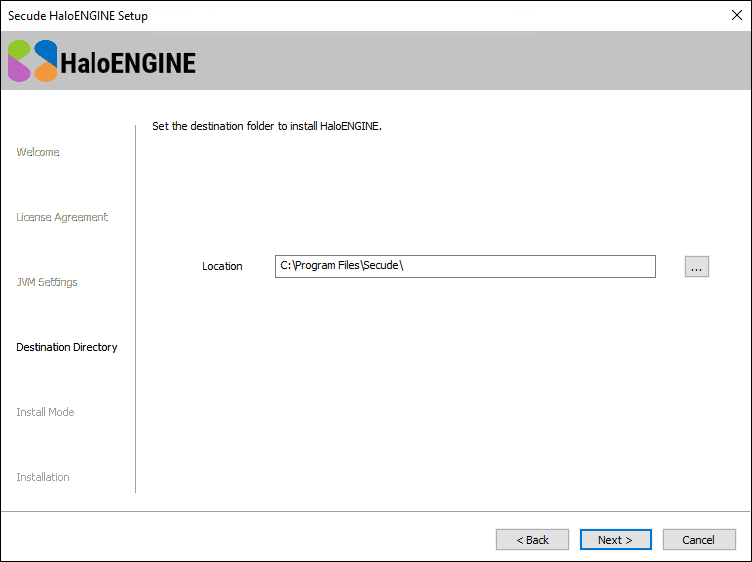Click the HaloENGINE wordmark in the banner
752x562 pixels.
click(128, 63)
